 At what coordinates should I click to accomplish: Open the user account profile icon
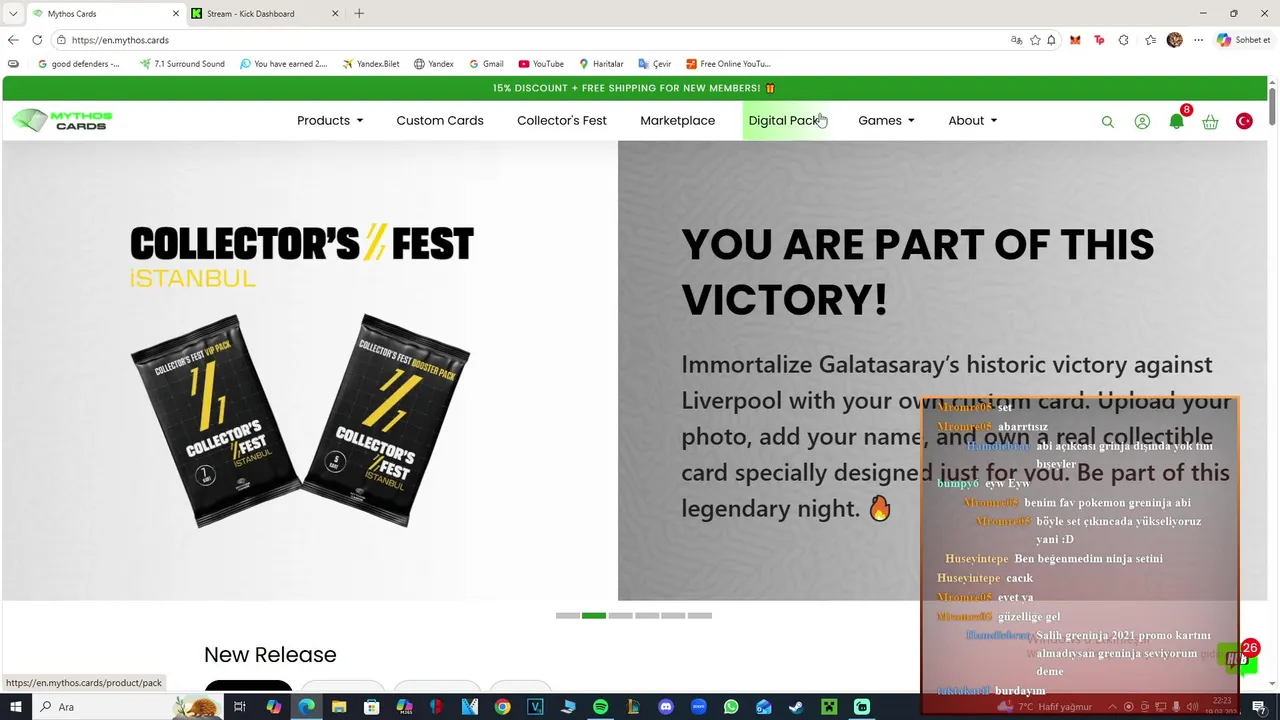tap(1142, 121)
